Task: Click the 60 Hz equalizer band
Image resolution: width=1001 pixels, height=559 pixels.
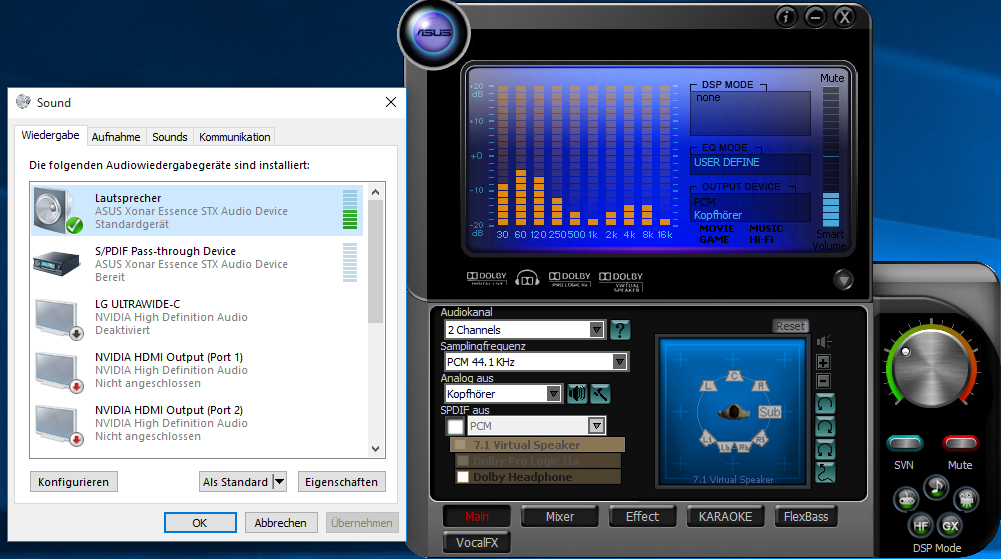Action: point(520,155)
